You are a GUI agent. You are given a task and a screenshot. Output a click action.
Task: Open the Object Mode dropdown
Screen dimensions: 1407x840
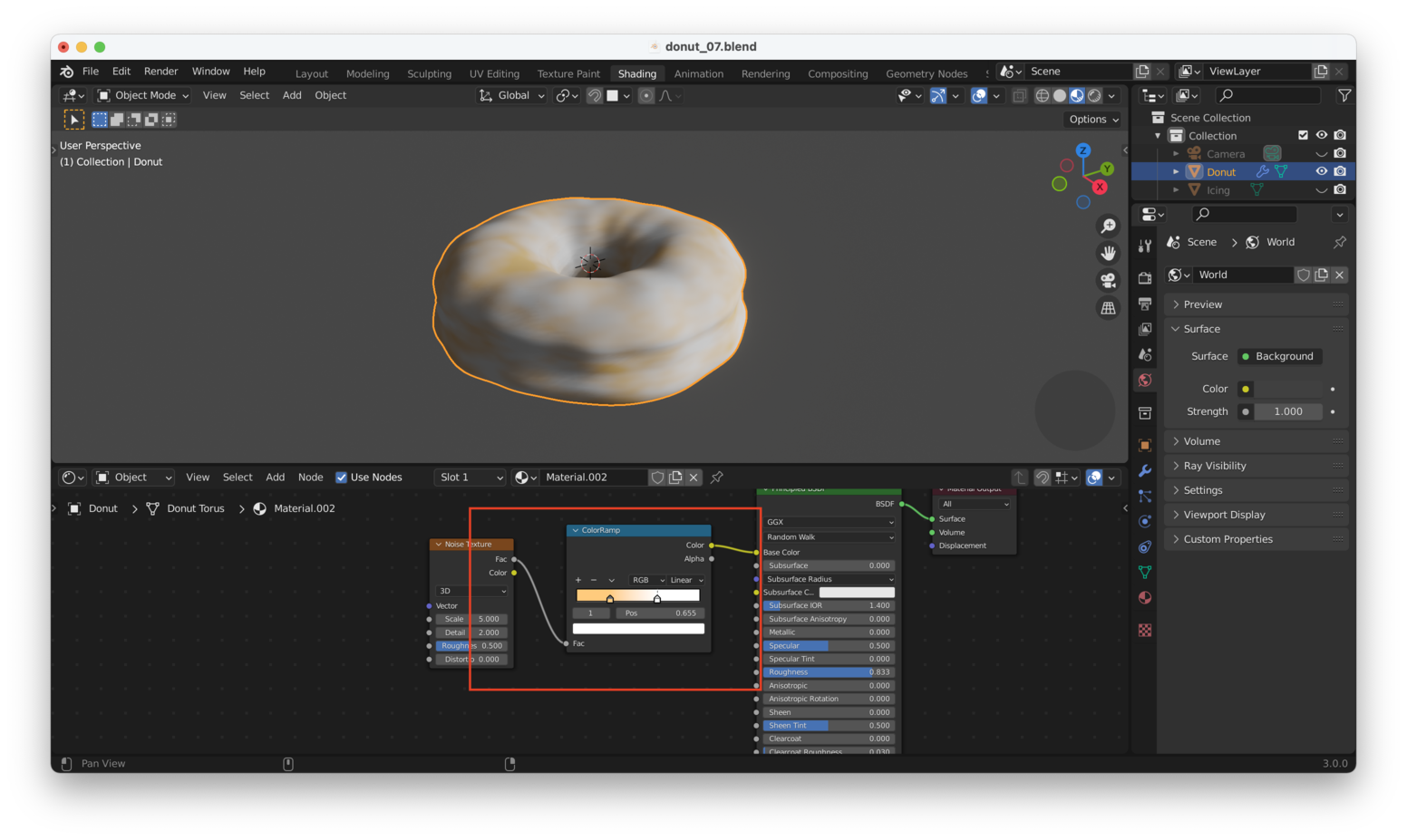pos(143,95)
